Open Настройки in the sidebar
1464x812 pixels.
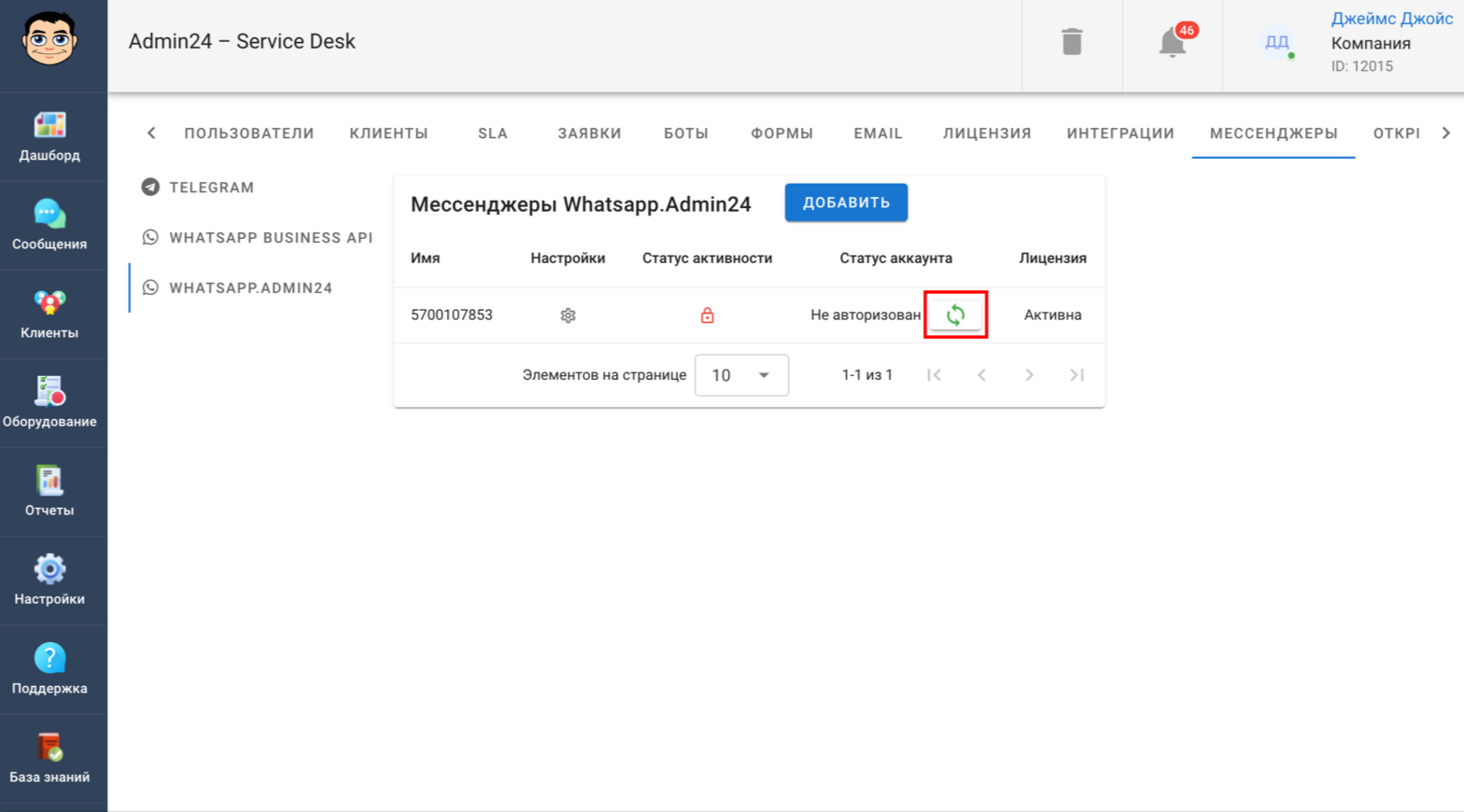click(x=49, y=581)
